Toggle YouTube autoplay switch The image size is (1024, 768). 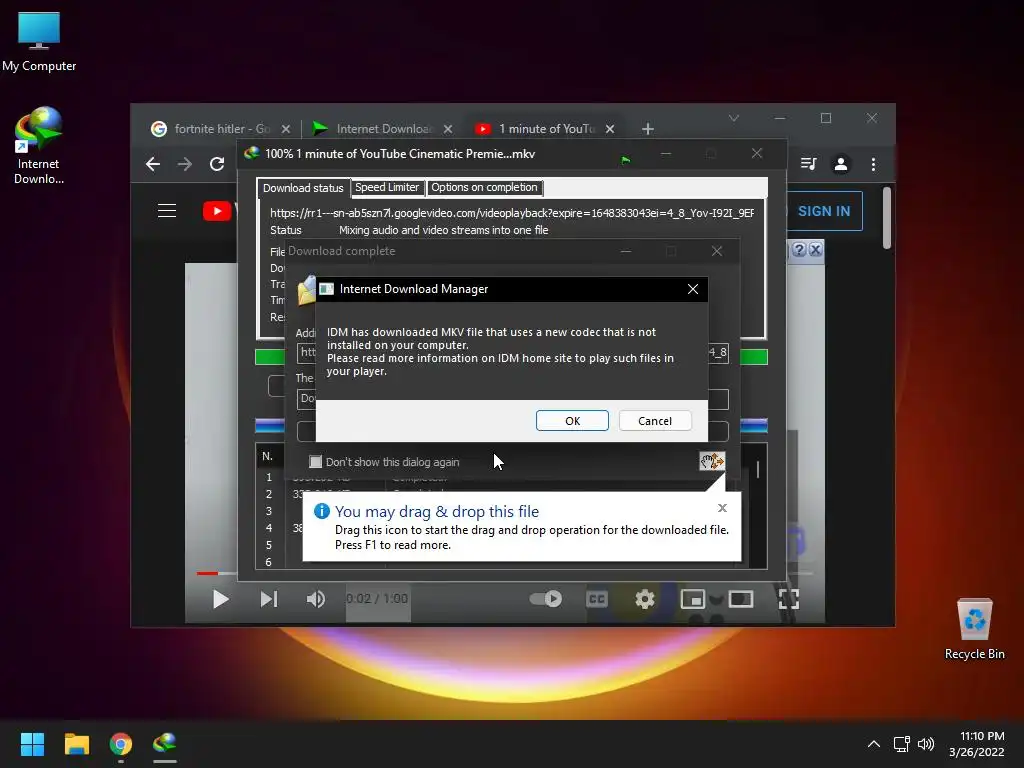pyautogui.click(x=546, y=599)
